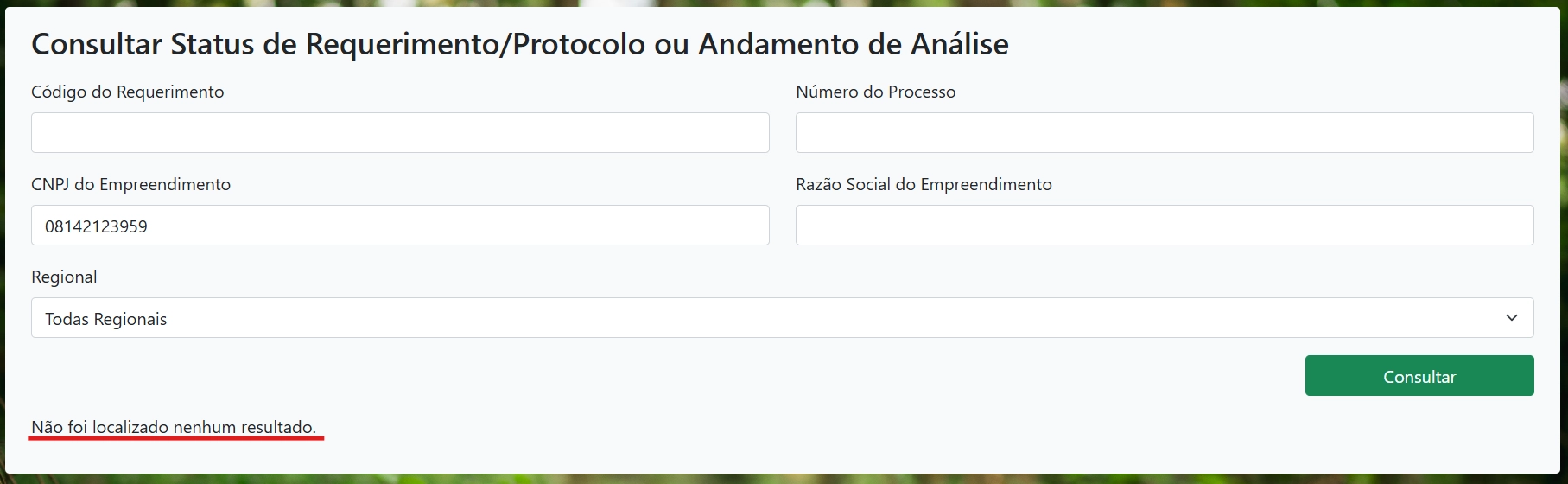
Task: Click the "Não foi localizado nenhum resultado" message
Action: point(174,427)
